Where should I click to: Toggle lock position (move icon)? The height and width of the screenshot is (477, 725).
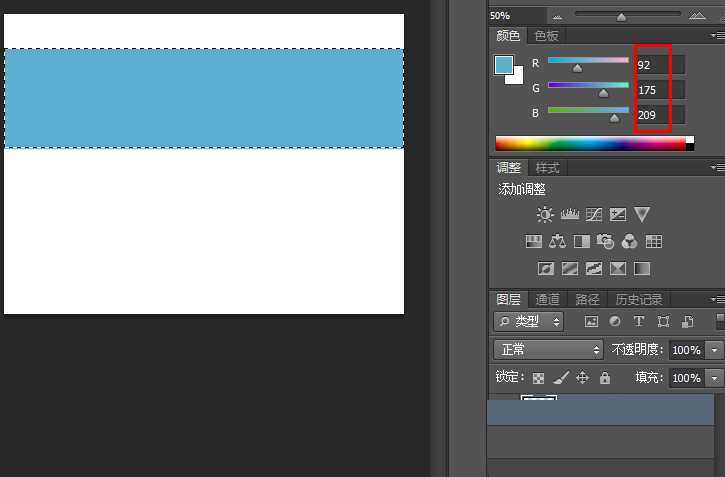[x=583, y=378]
